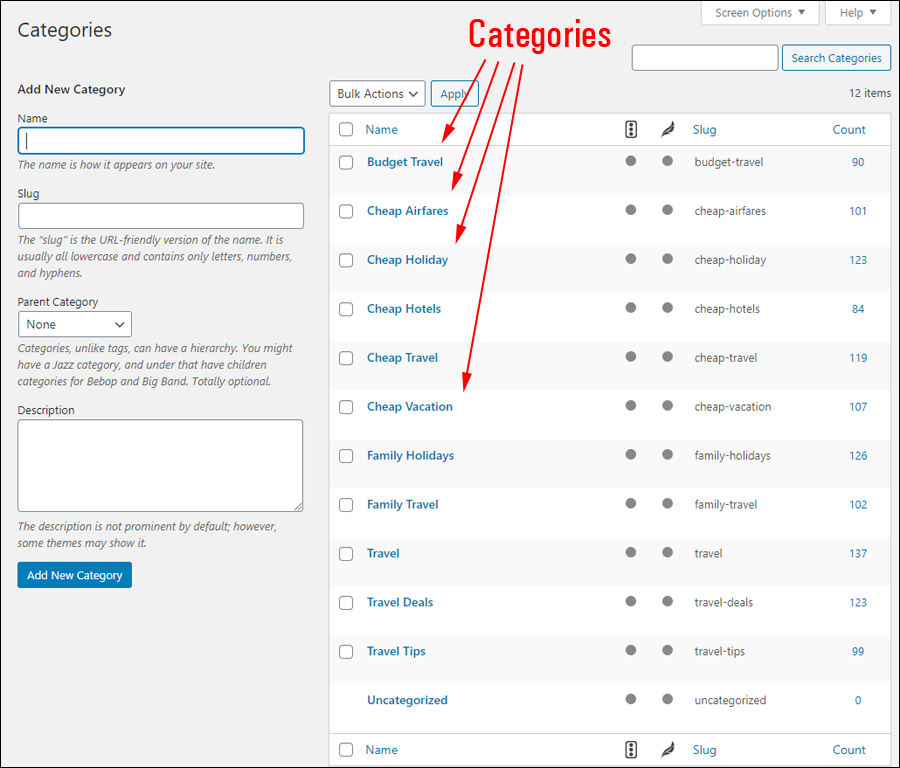Sort by Slug column header
900x768 pixels.
coord(704,129)
